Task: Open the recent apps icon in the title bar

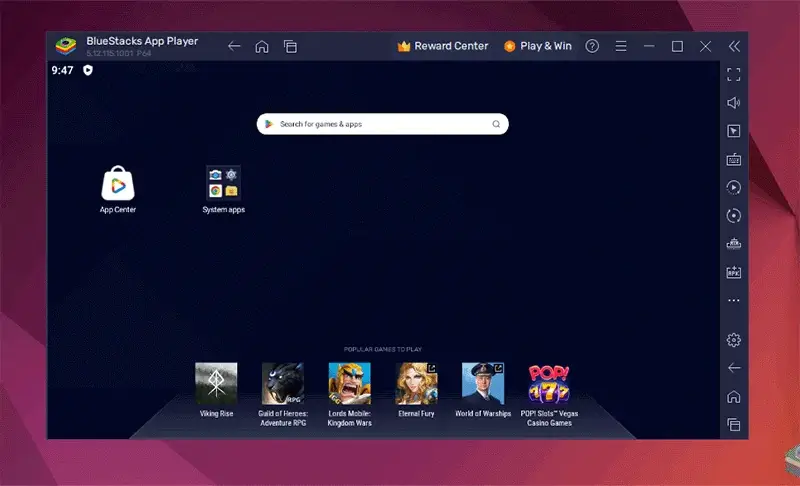Action: click(290, 46)
